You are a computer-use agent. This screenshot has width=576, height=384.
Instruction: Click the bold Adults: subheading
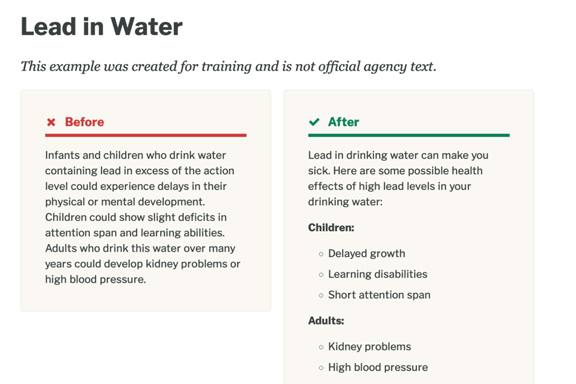(326, 321)
